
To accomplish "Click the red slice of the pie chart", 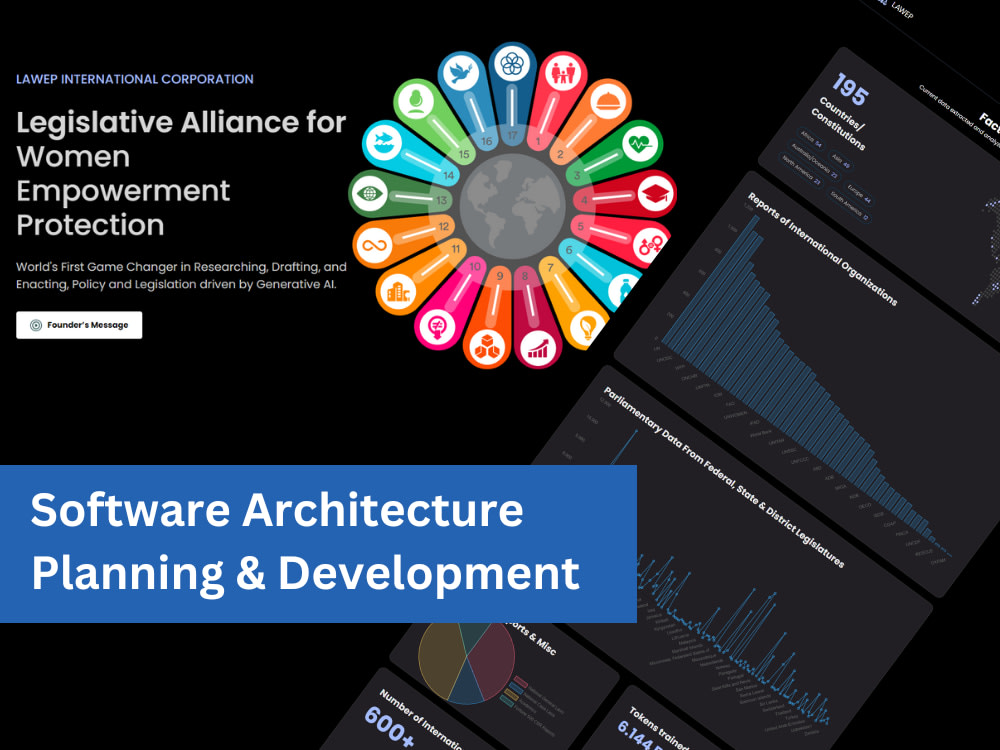I will click(494, 658).
